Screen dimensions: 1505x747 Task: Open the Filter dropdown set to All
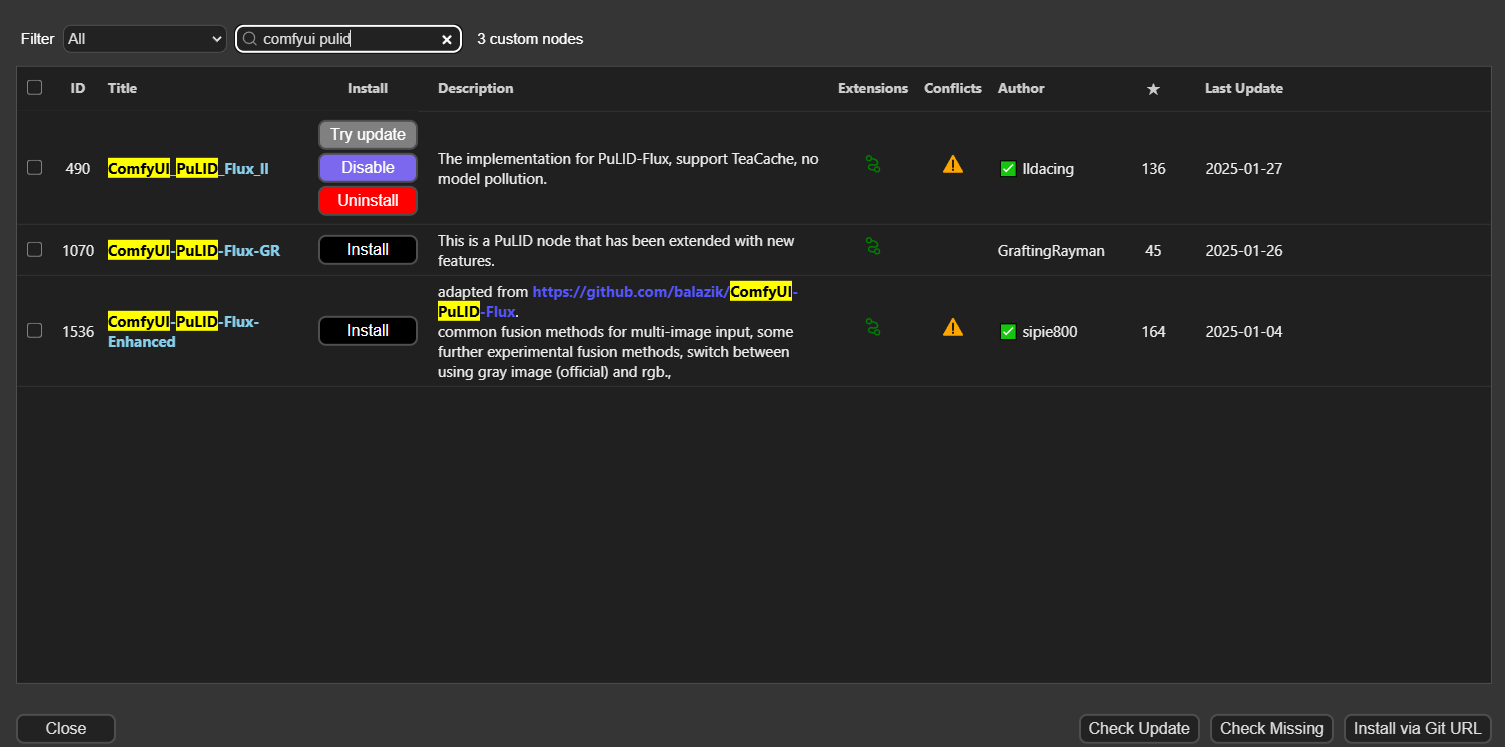[145, 39]
